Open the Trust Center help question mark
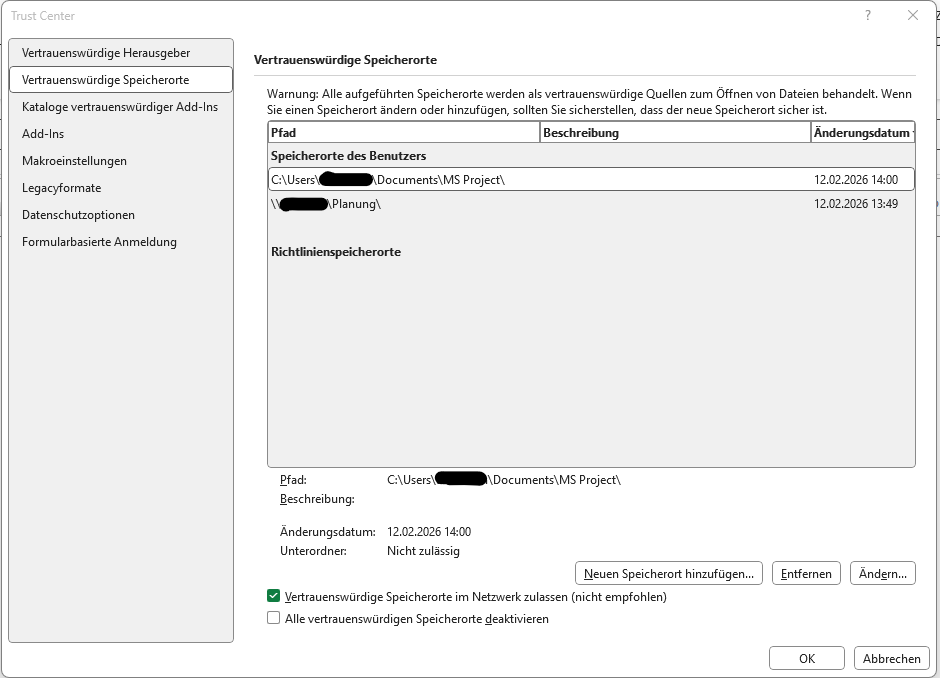Image resolution: width=940 pixels, height=678 pixels. [x=867, y=16]
